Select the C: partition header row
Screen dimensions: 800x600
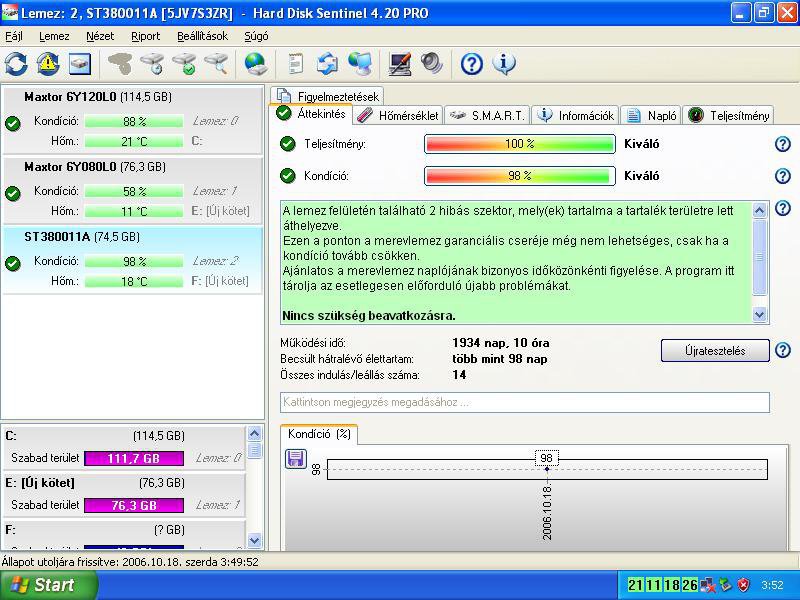[95, 436]
